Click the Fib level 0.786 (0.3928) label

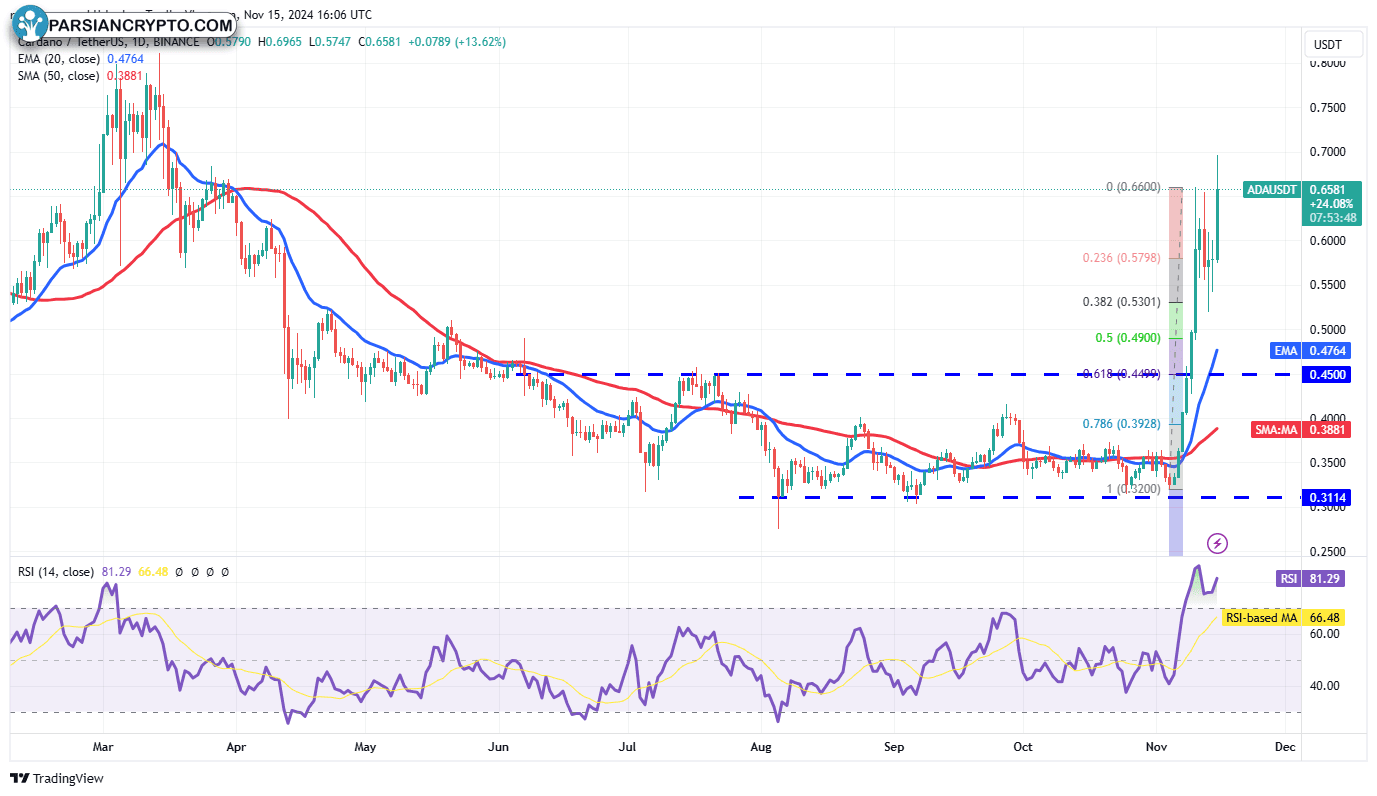click(x=1122, y=423)
